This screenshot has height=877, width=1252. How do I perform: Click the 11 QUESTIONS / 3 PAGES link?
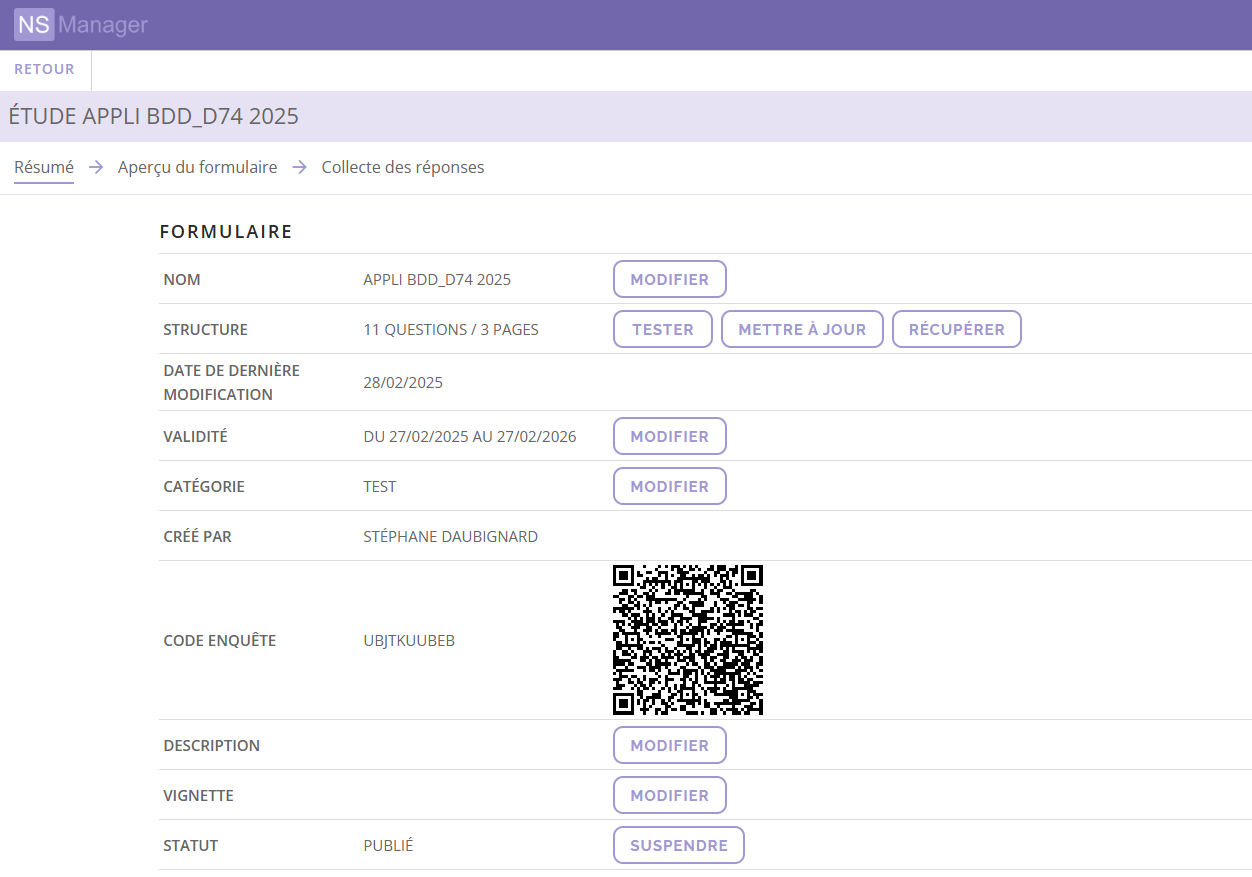click(x=451, y=329)
